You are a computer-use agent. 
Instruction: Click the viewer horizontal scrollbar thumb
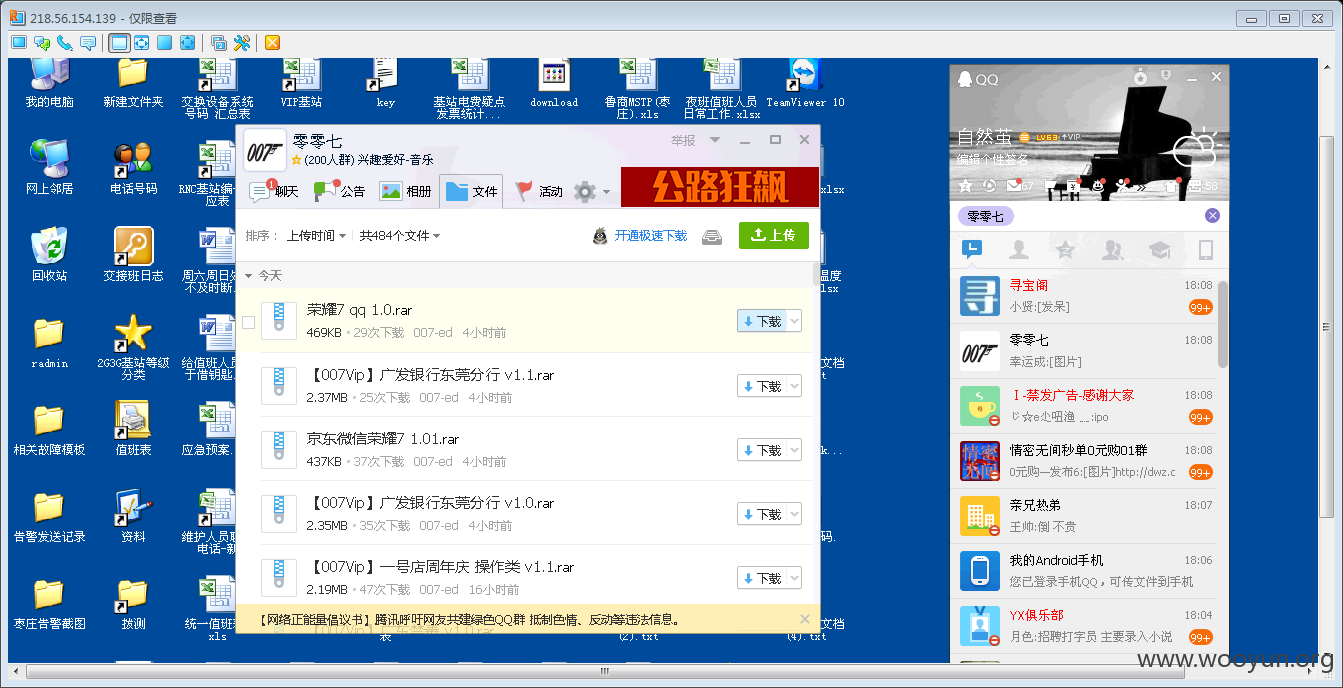coord(605,671)
